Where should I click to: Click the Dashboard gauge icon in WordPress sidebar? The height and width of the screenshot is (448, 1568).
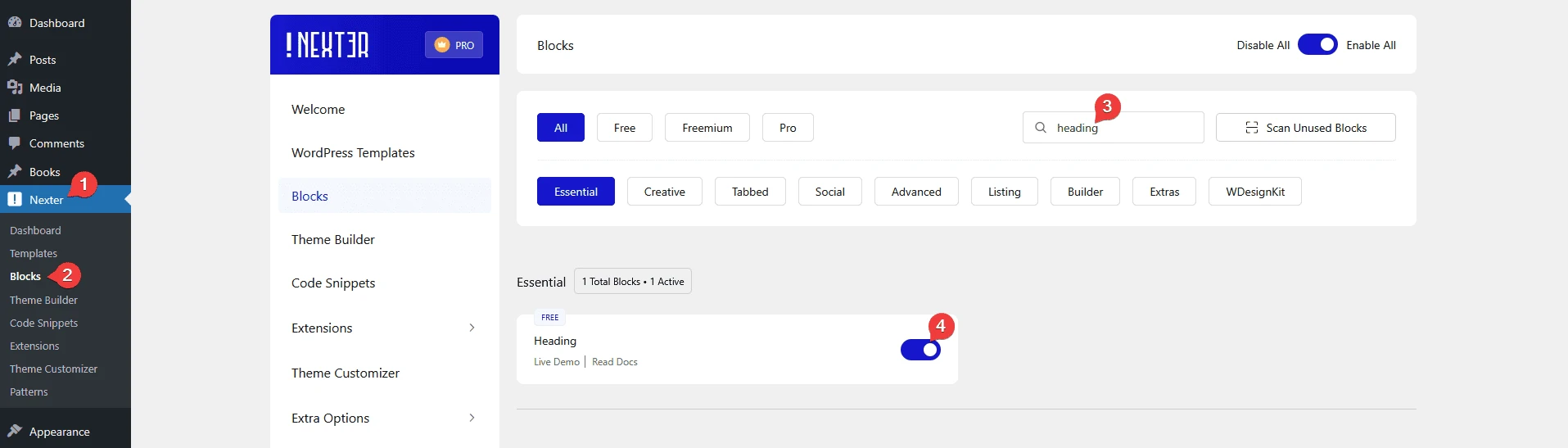coord(15,23)
